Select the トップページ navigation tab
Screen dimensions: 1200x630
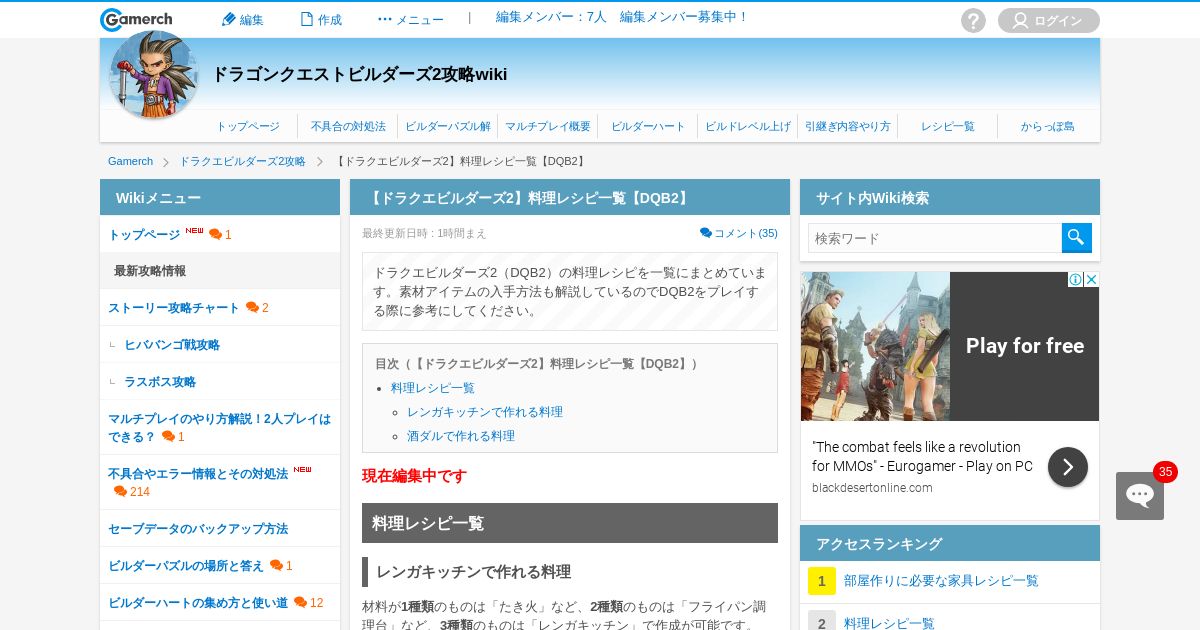coord(248,126)
